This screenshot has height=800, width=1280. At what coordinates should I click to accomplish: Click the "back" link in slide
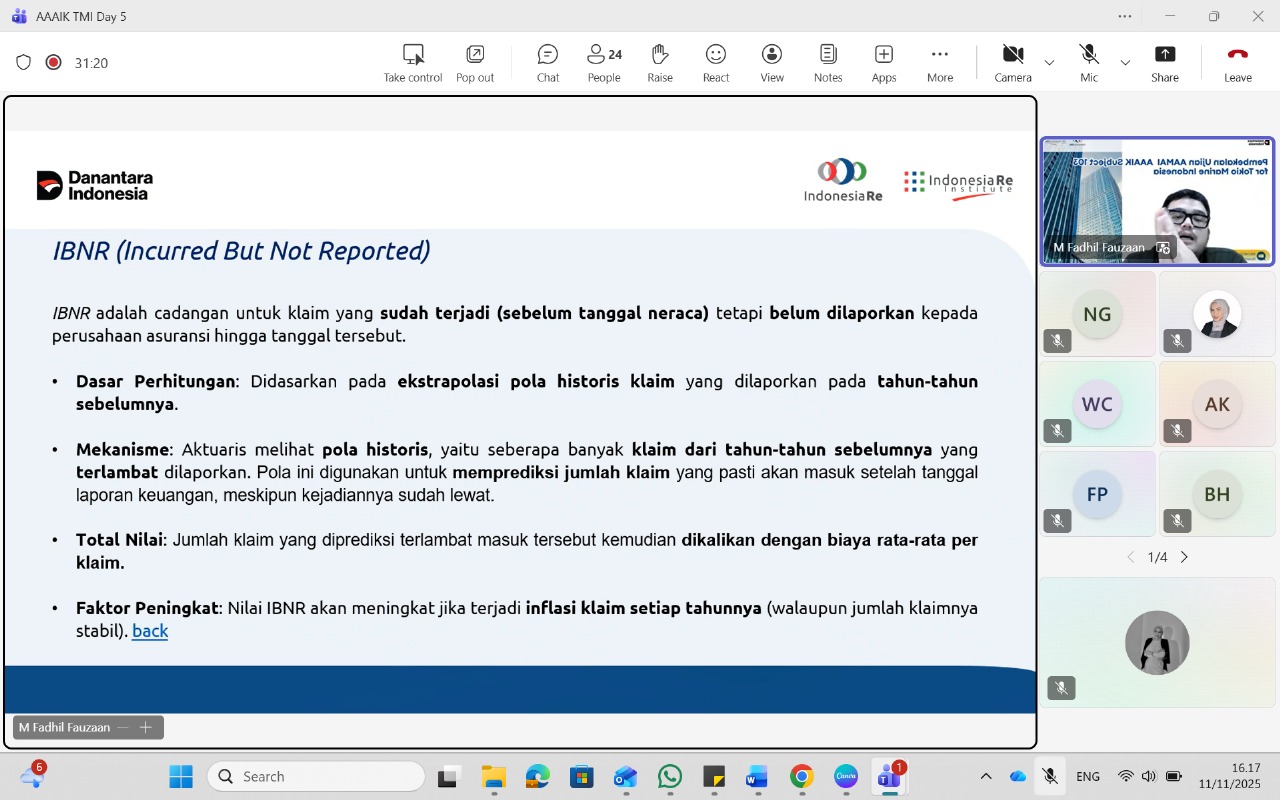click(x=150, y=631)
